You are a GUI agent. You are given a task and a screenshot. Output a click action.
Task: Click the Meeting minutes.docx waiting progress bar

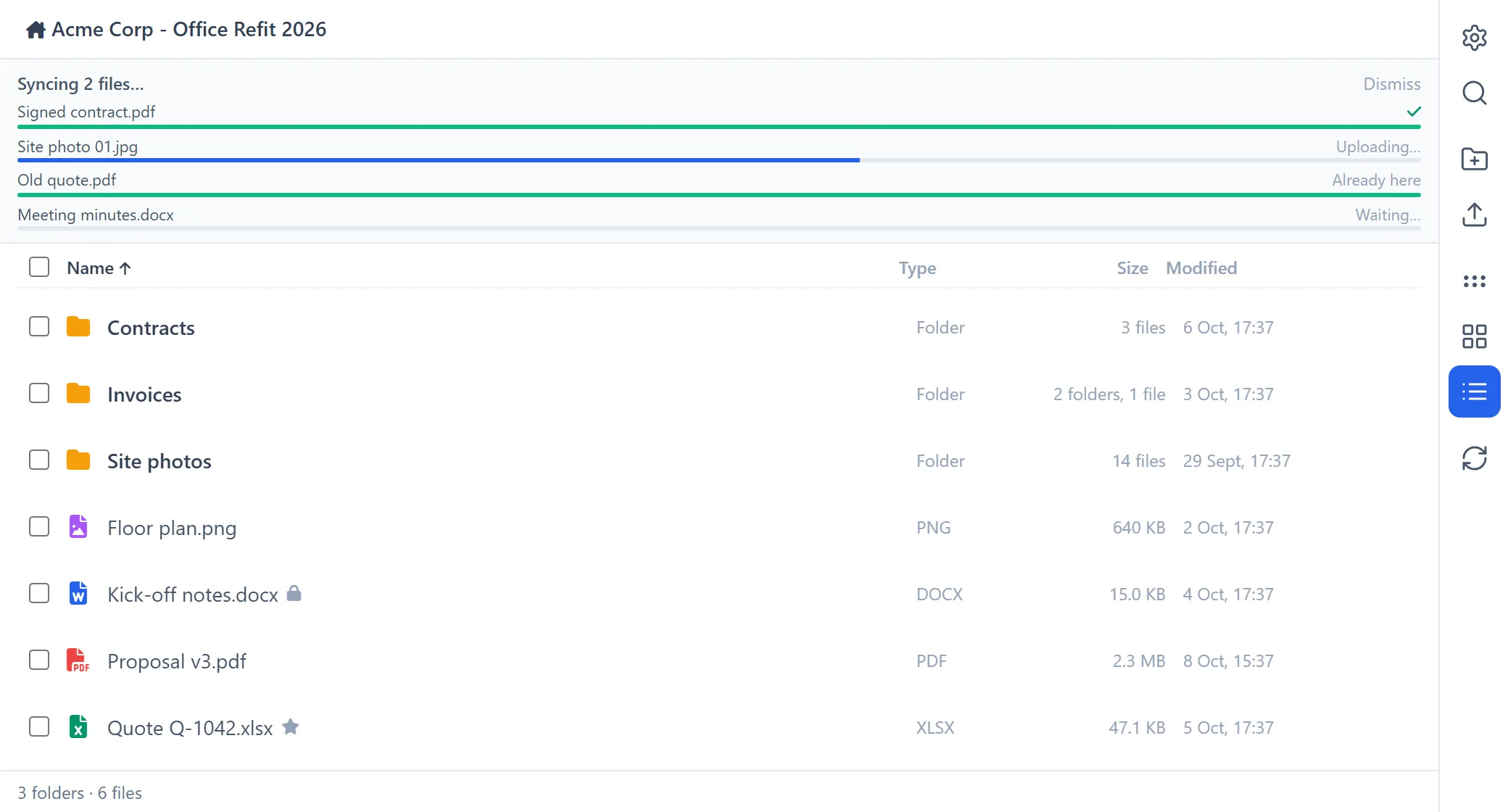[x=719, y=228]
